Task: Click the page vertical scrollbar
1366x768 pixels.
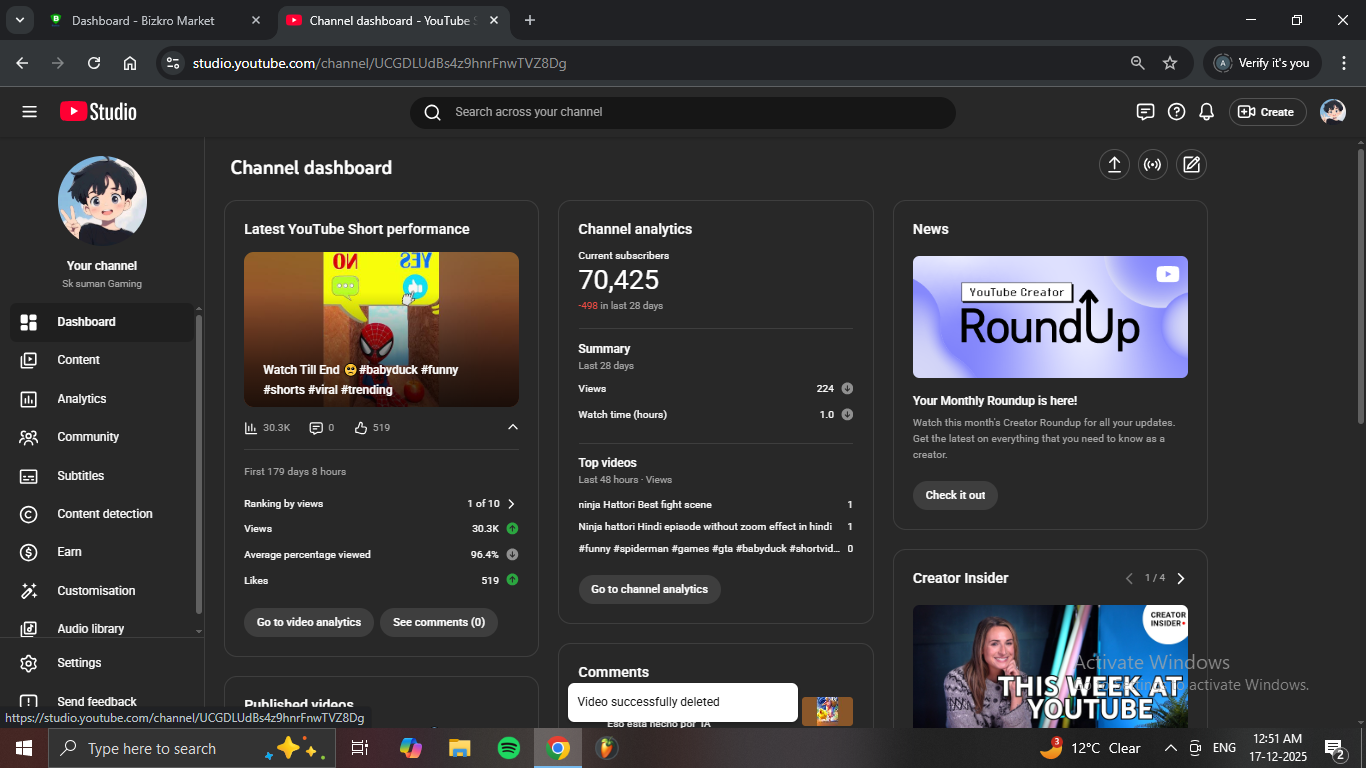Action: pos(1360,285)
